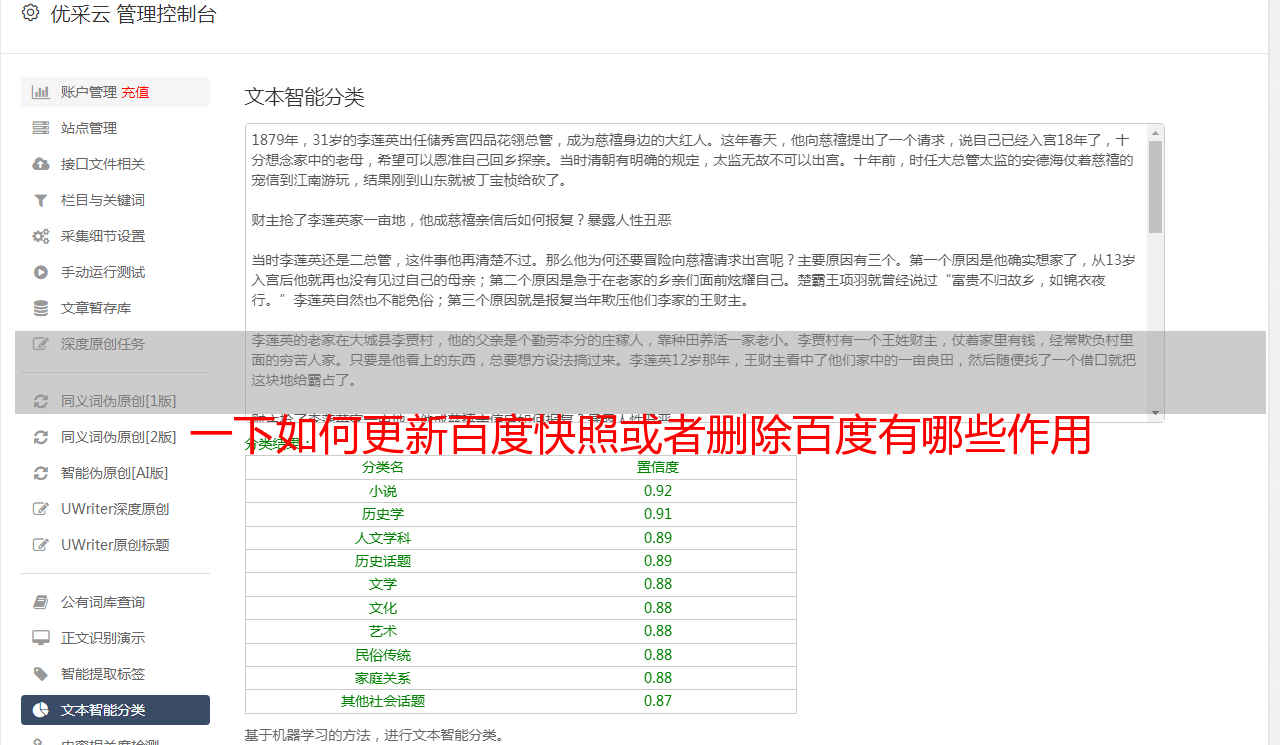Open 站点管理 in sidebar
Screen dimensions: 1280x745
(x=115, y=128)
